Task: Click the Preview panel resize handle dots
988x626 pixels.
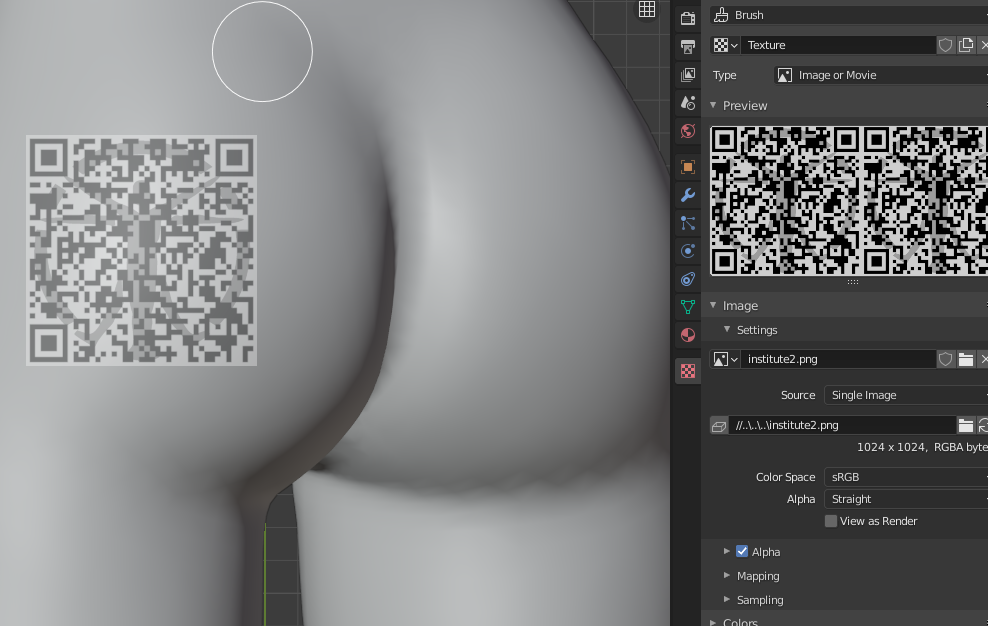Action: [x=853, y=282]
